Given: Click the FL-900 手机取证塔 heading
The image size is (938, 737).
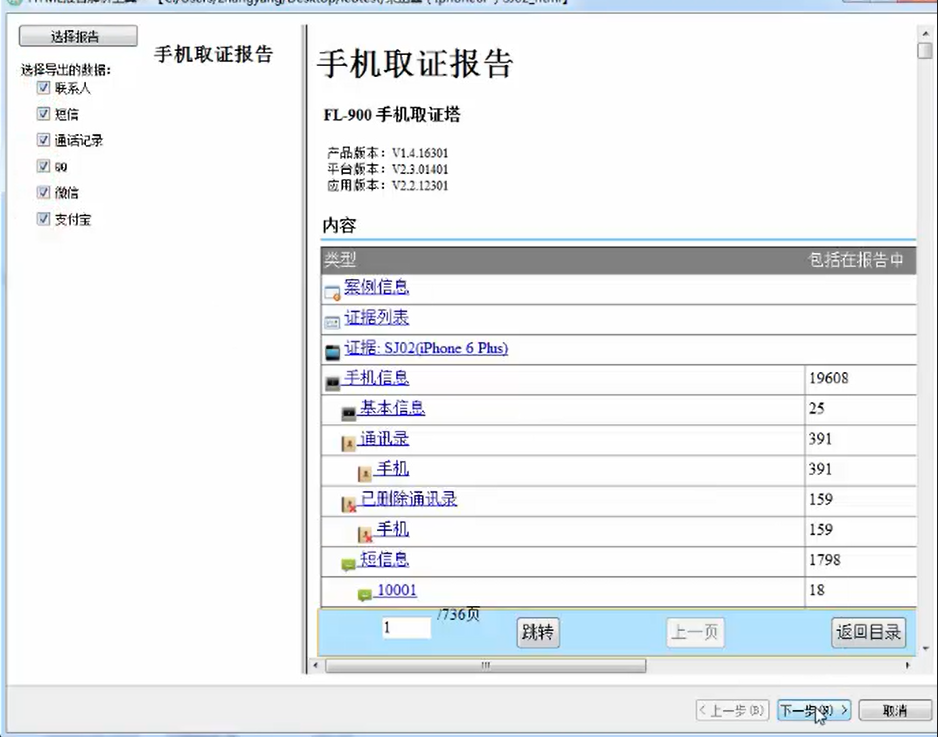Looking at the screenshot, I should (x=392, y=114).
